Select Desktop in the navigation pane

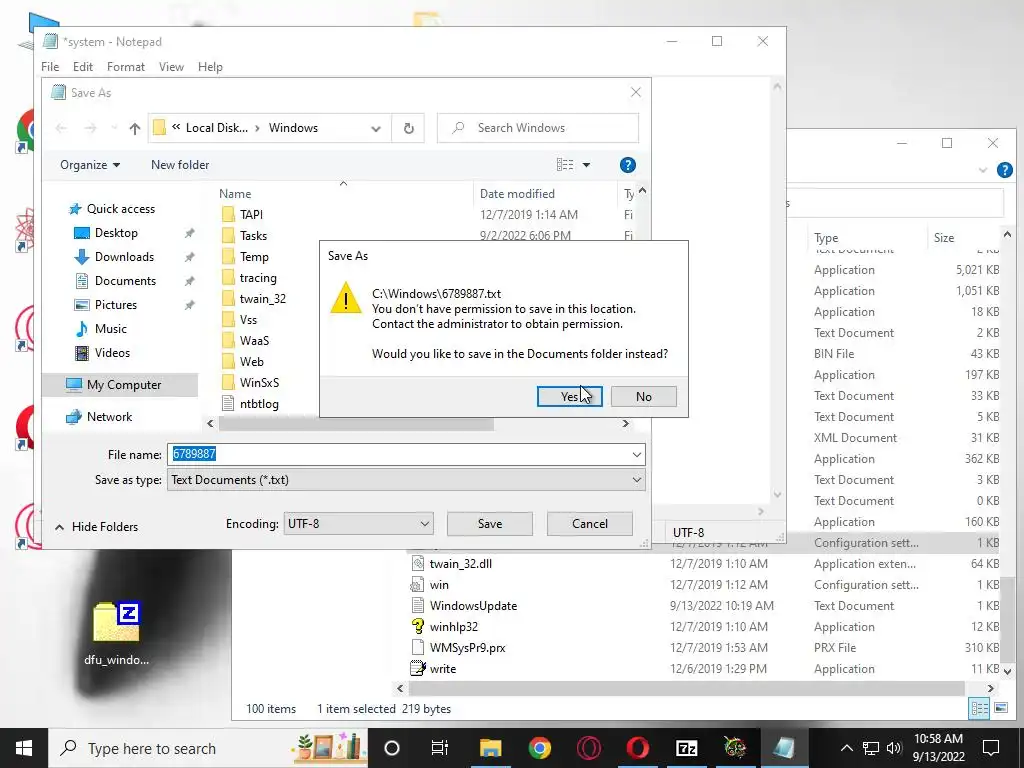coord(116,233)
